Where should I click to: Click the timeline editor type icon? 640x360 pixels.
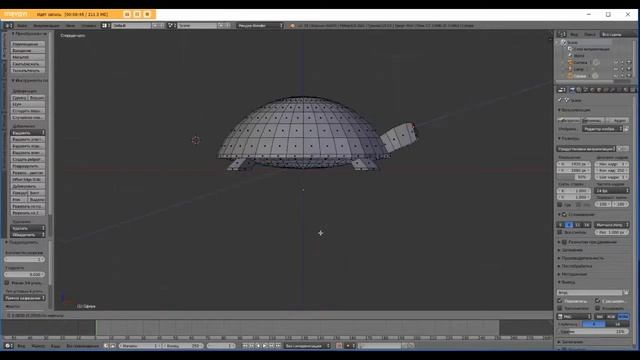[x=8, y=346]
